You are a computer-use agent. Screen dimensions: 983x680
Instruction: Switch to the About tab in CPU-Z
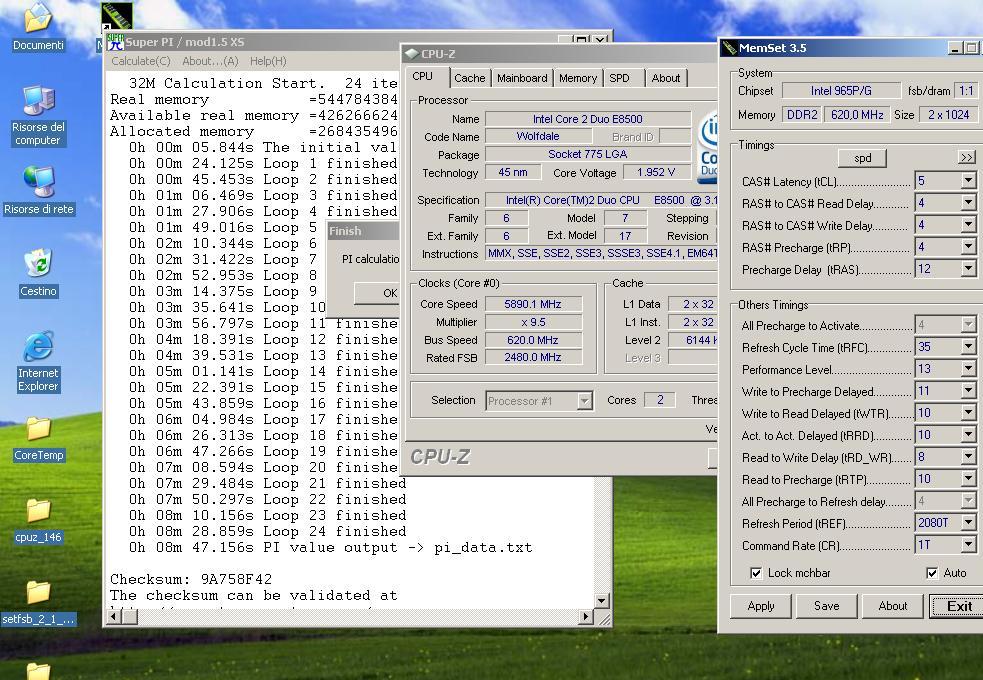(665, 78)
